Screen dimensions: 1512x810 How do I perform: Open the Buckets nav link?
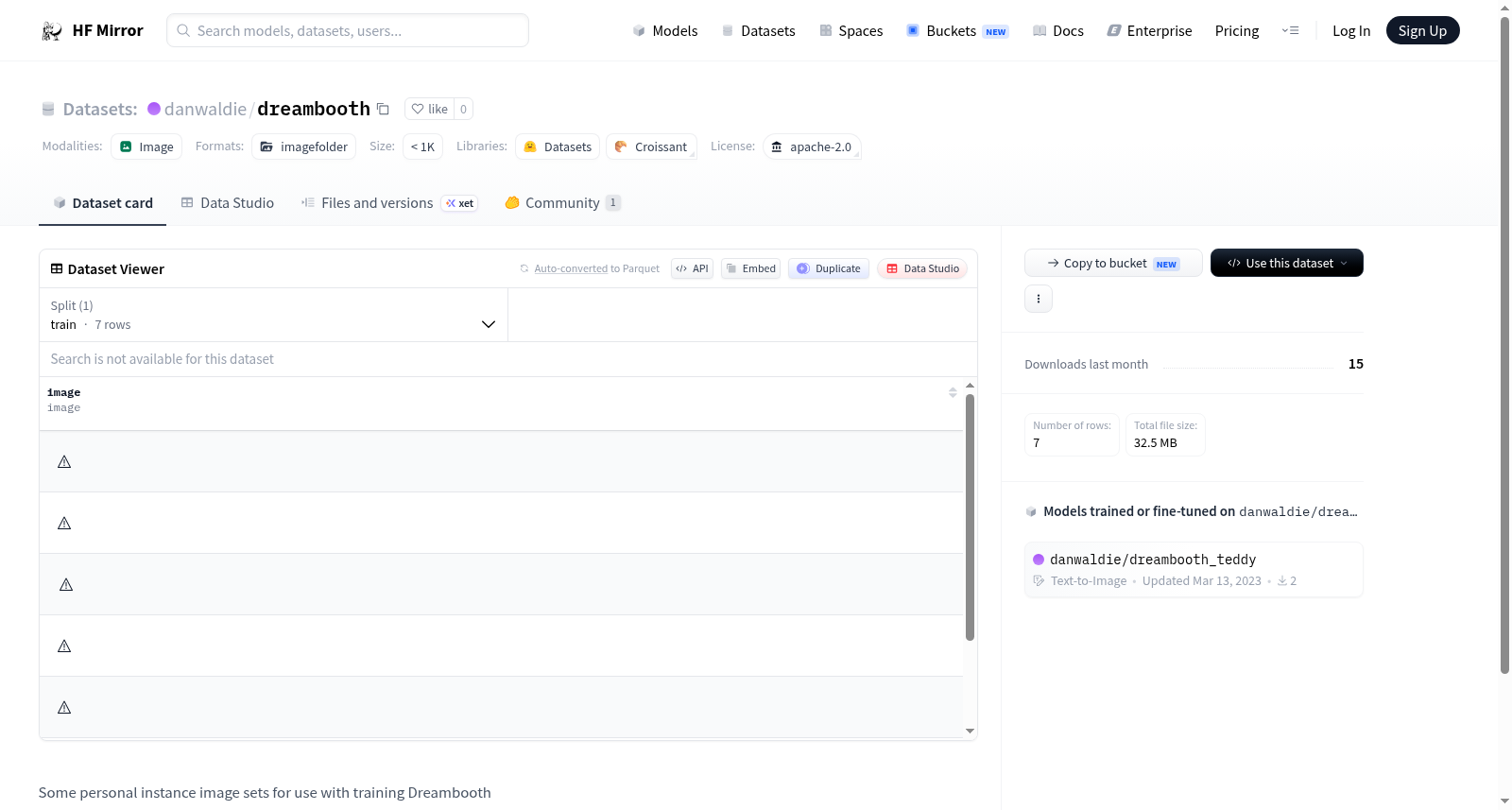point(957,31)
